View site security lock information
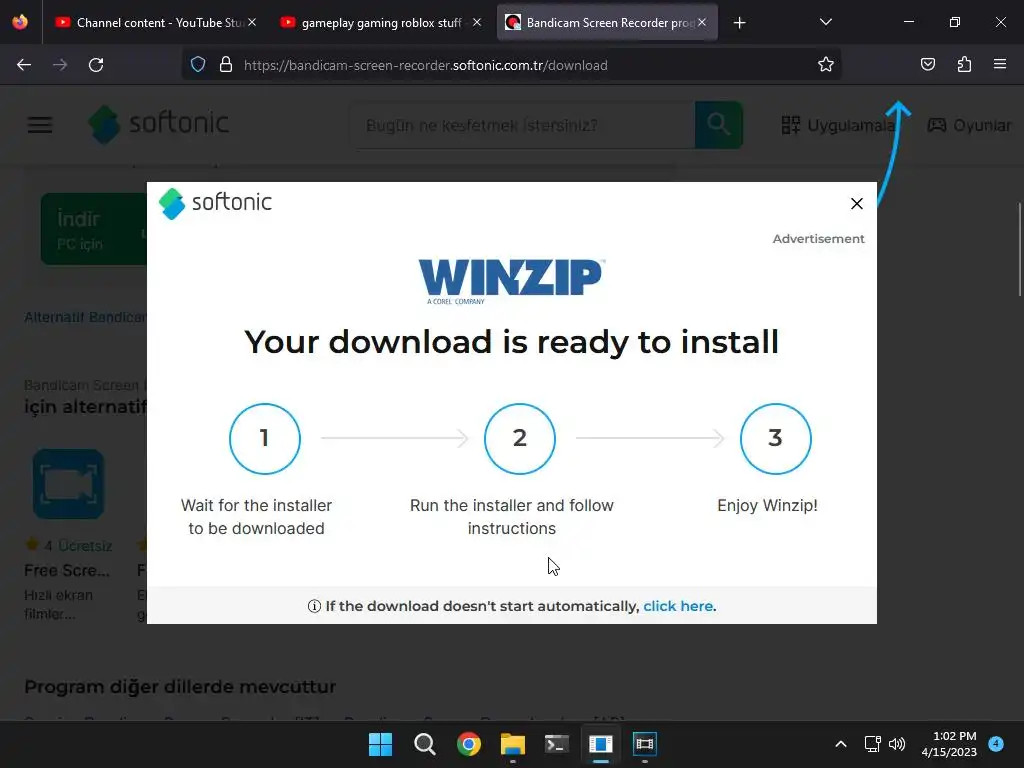Screen dimensions: 1024x768 (x=226, y=65)
